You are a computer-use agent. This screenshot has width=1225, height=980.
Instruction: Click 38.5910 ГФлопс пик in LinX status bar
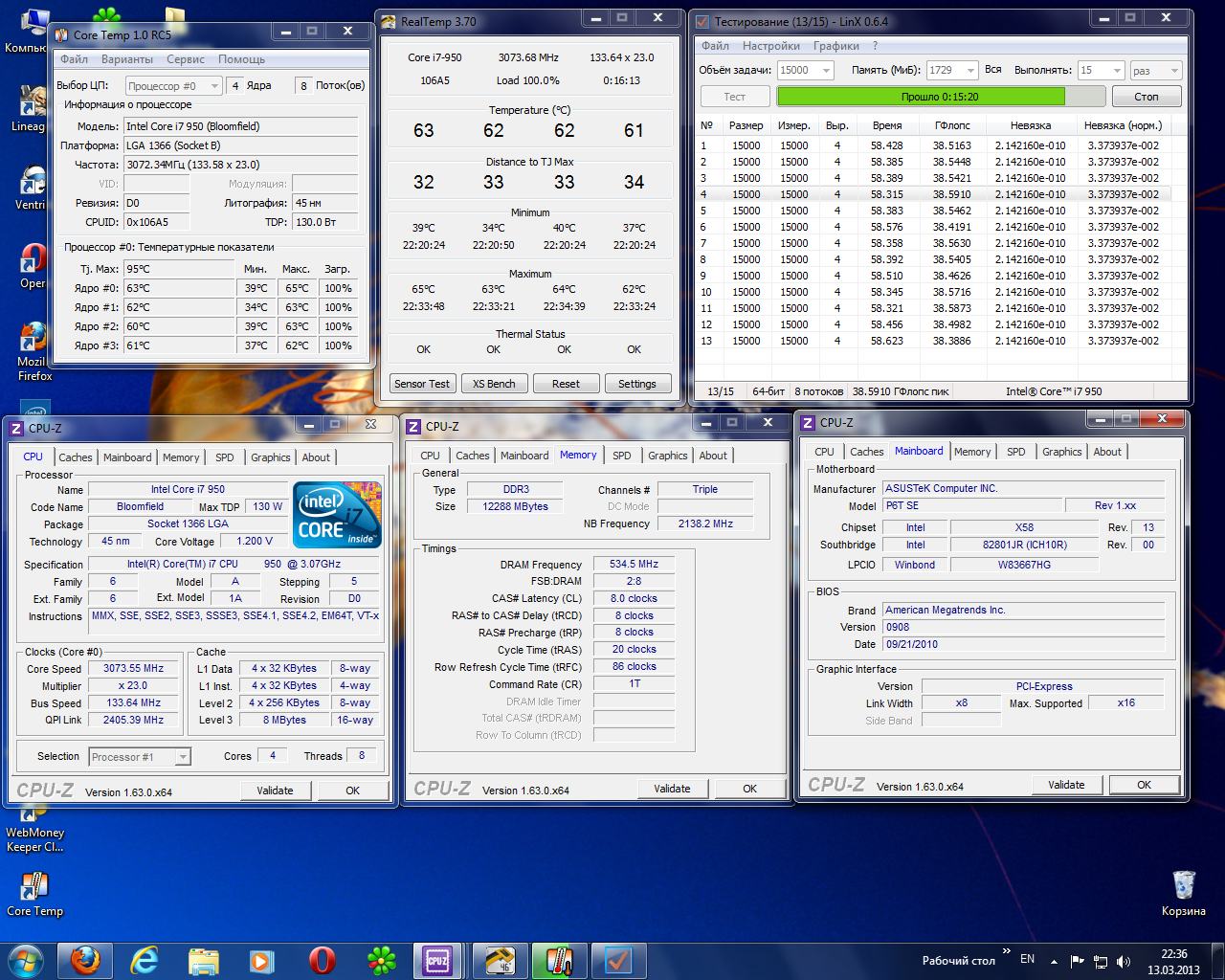901,391
